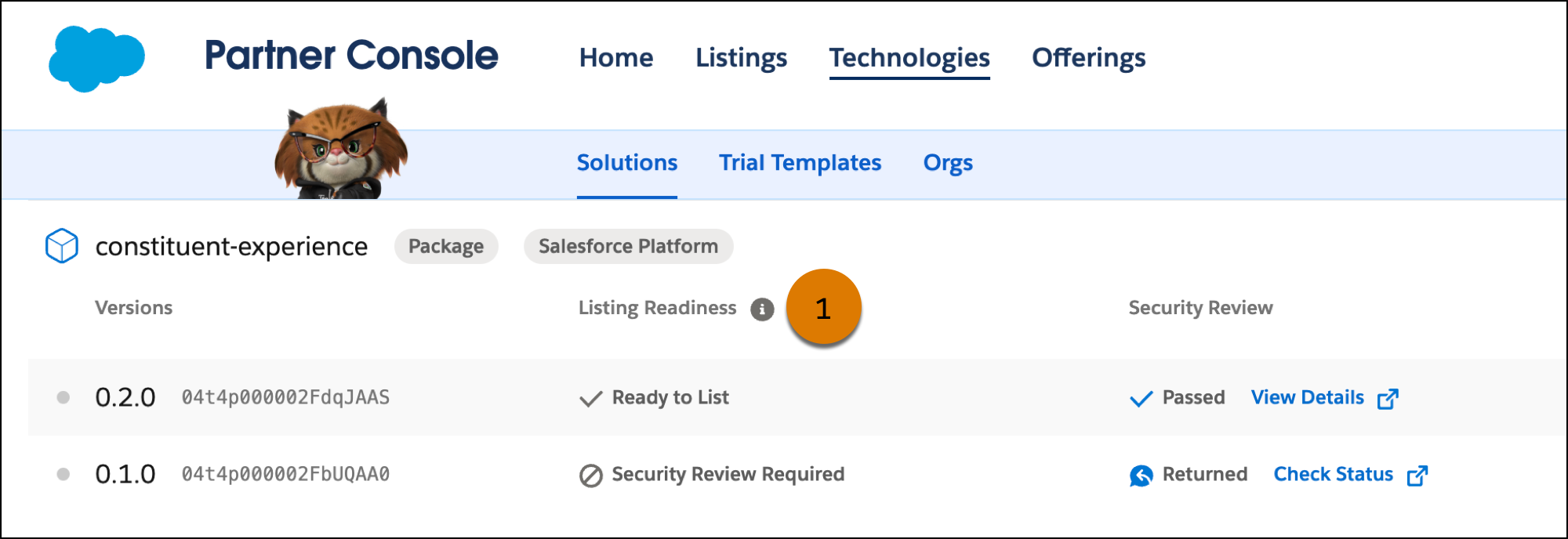This screenshot has width=1568, height=539.
Task: Click the status dot for version 0.1.0
Action: coord(64,475)
